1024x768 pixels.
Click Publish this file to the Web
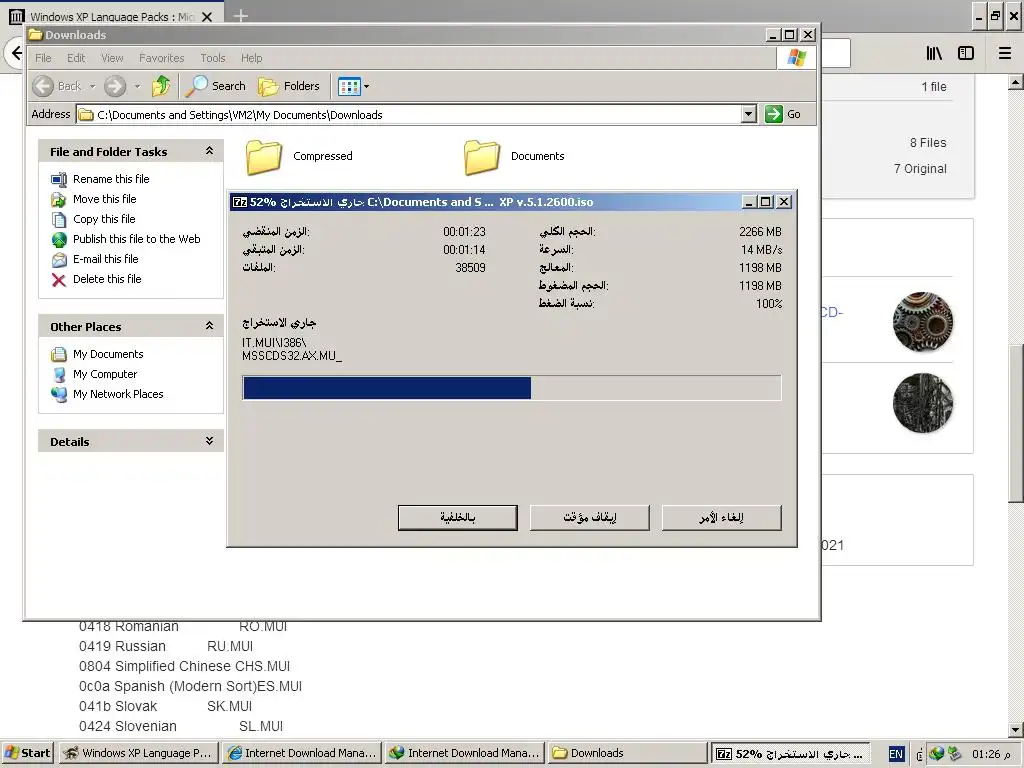136,239
